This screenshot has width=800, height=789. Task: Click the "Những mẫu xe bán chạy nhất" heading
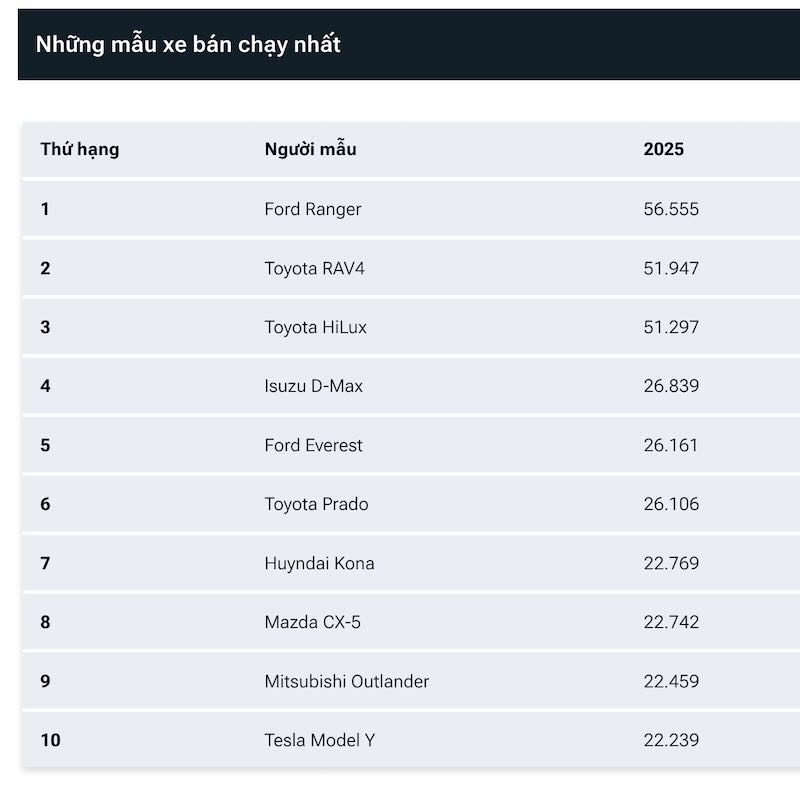188,44
